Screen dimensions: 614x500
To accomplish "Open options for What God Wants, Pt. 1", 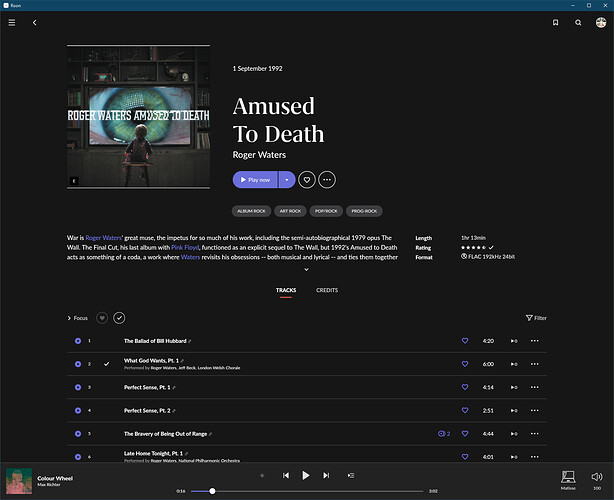I will click(535, 364).
